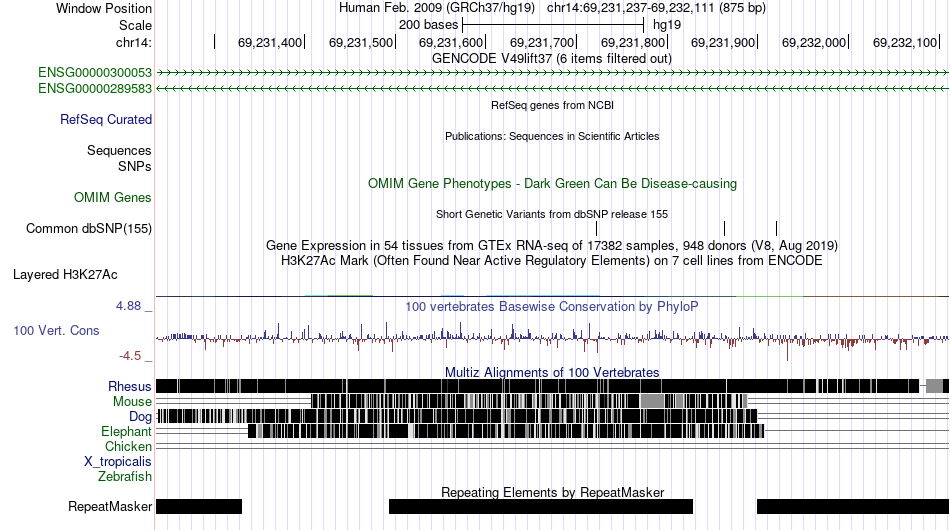Image resolution: width=950 pixels, height=530 pixels.
Task: Click the chr14:69,231,237-69,232,111 position text
Action: 630,8
